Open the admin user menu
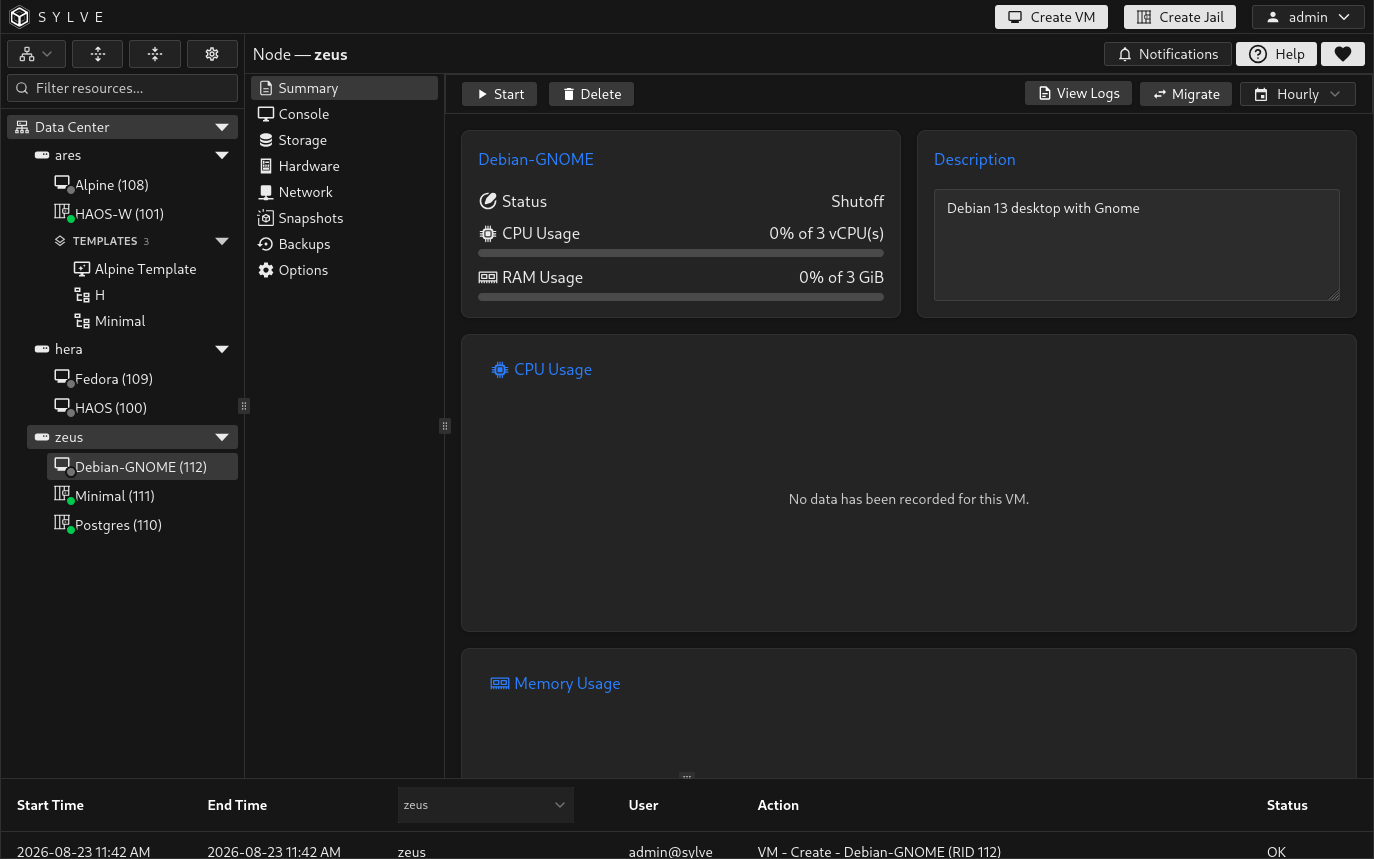 coord(1308,17)
